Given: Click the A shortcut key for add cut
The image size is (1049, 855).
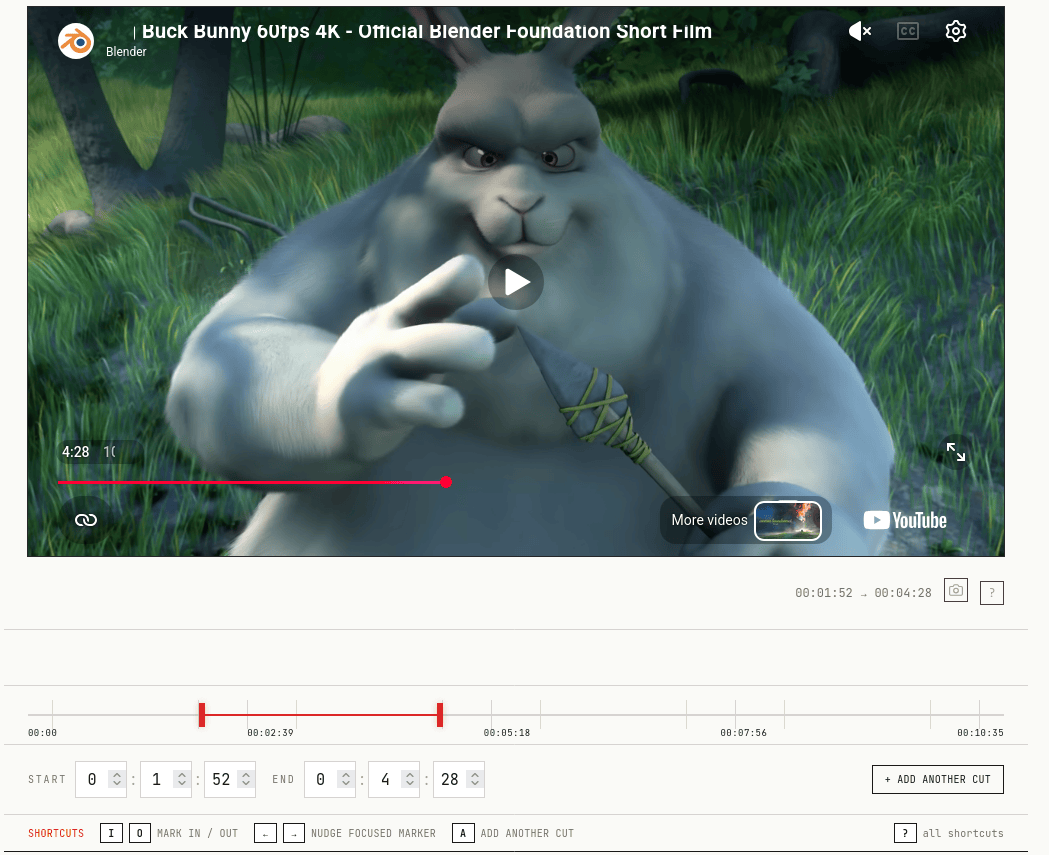Looking at the screenshot, I should 463,833.
